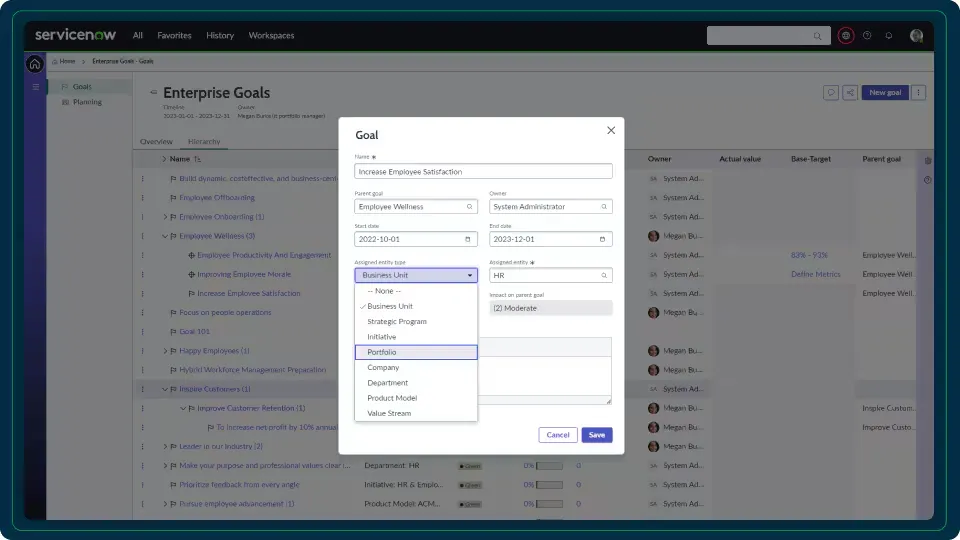The width and height of the screenshot is (960, 540).
Task: Open Planning in the side navigation
Action: click(x=87, y=102)
